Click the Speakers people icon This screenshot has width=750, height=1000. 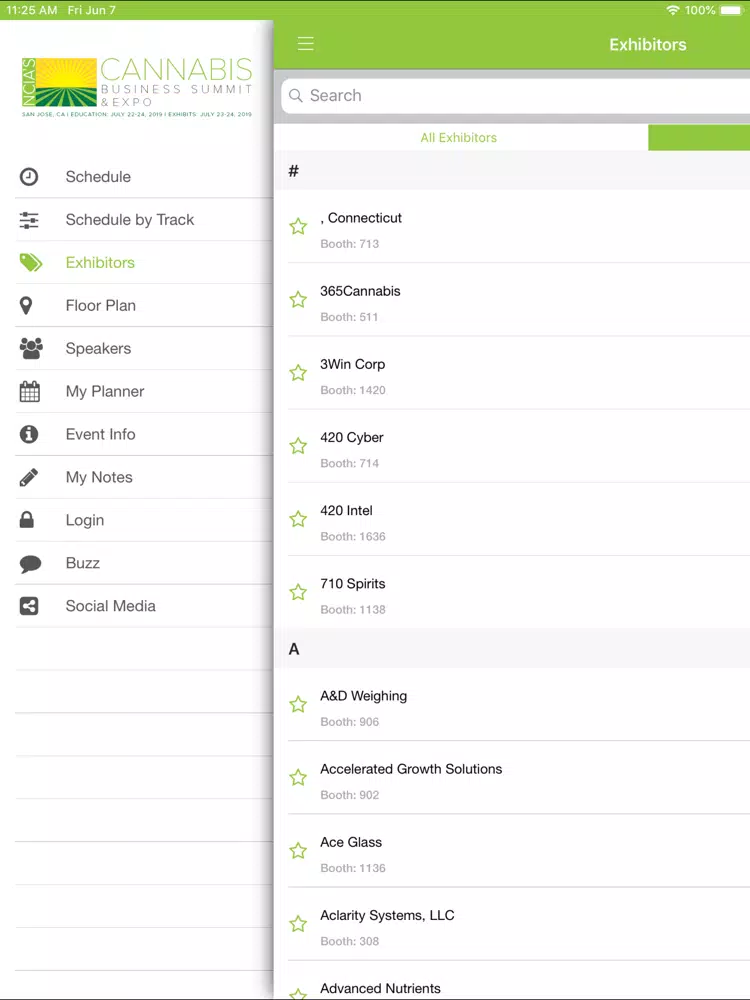tap(31, 348)
